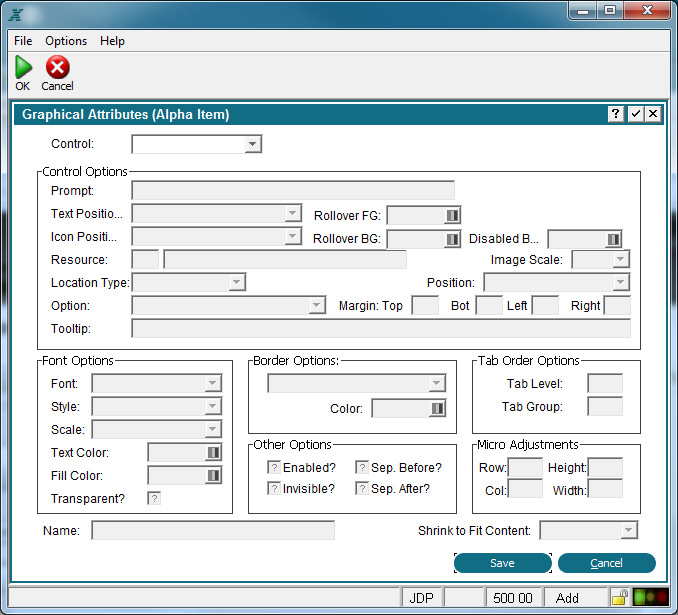Expand the Icon Position dropdown
The image size is (678, 615).
click(293, 236)
